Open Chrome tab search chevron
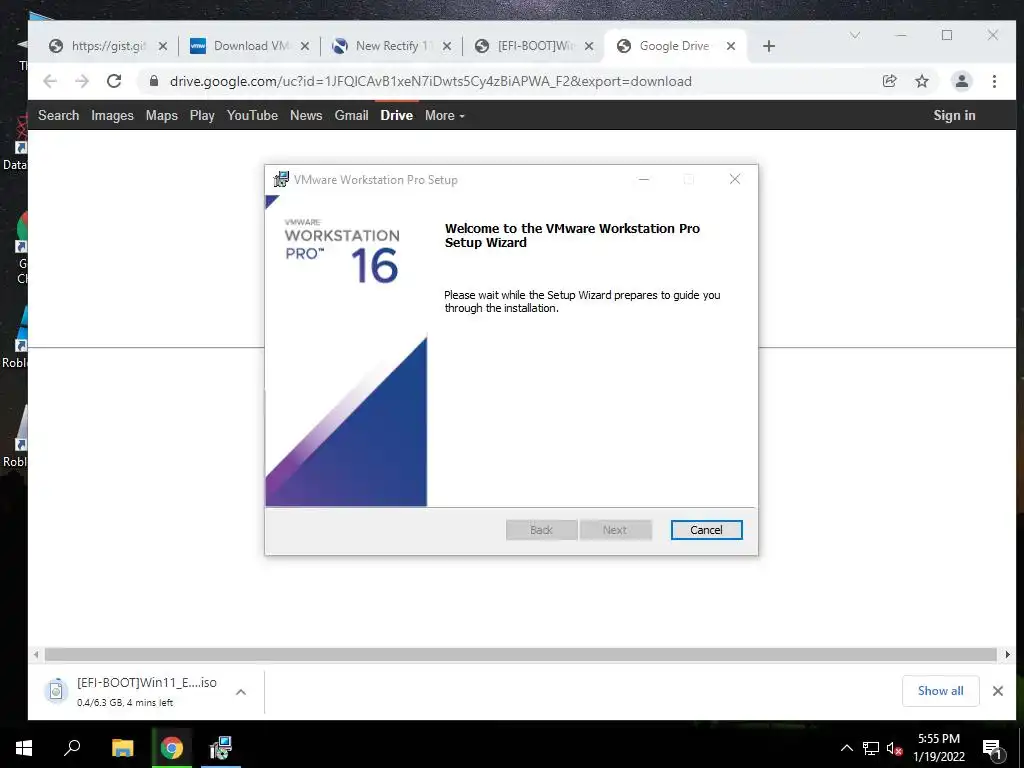 (854, 35)
